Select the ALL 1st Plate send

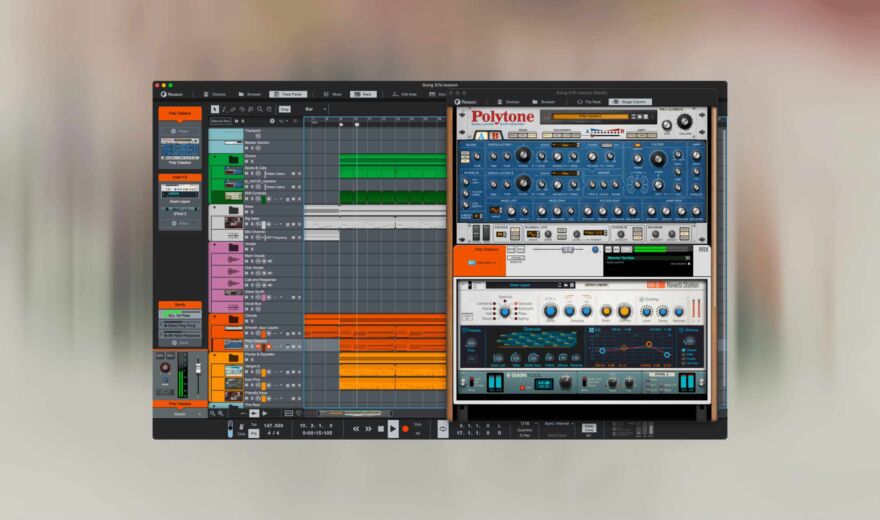coord(180,316)
